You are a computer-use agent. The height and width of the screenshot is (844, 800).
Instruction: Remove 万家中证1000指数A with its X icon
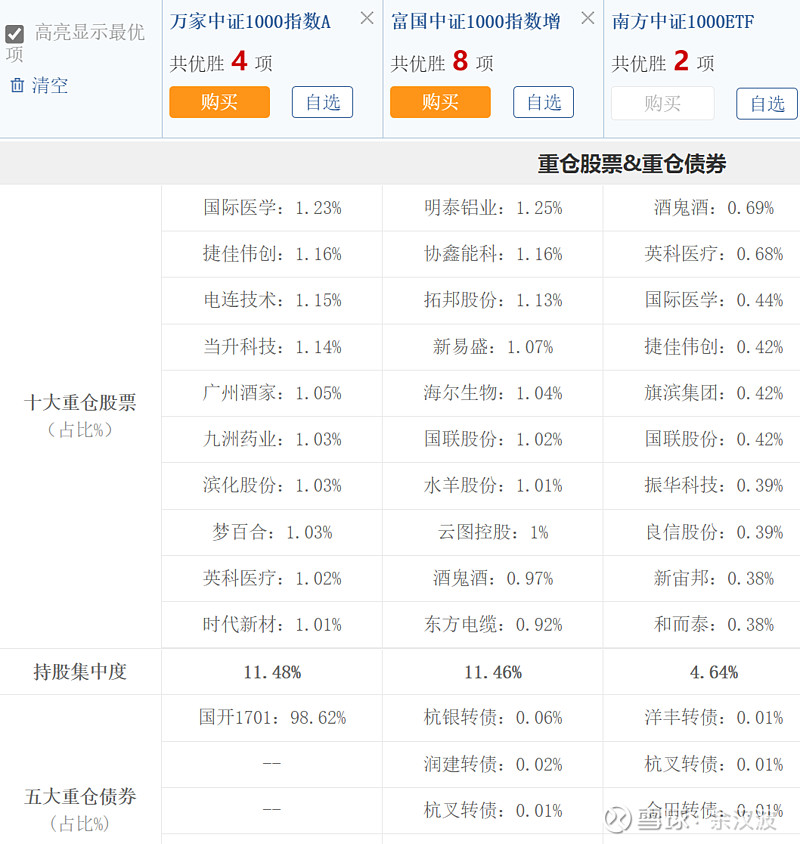click(x=367, y=18)
